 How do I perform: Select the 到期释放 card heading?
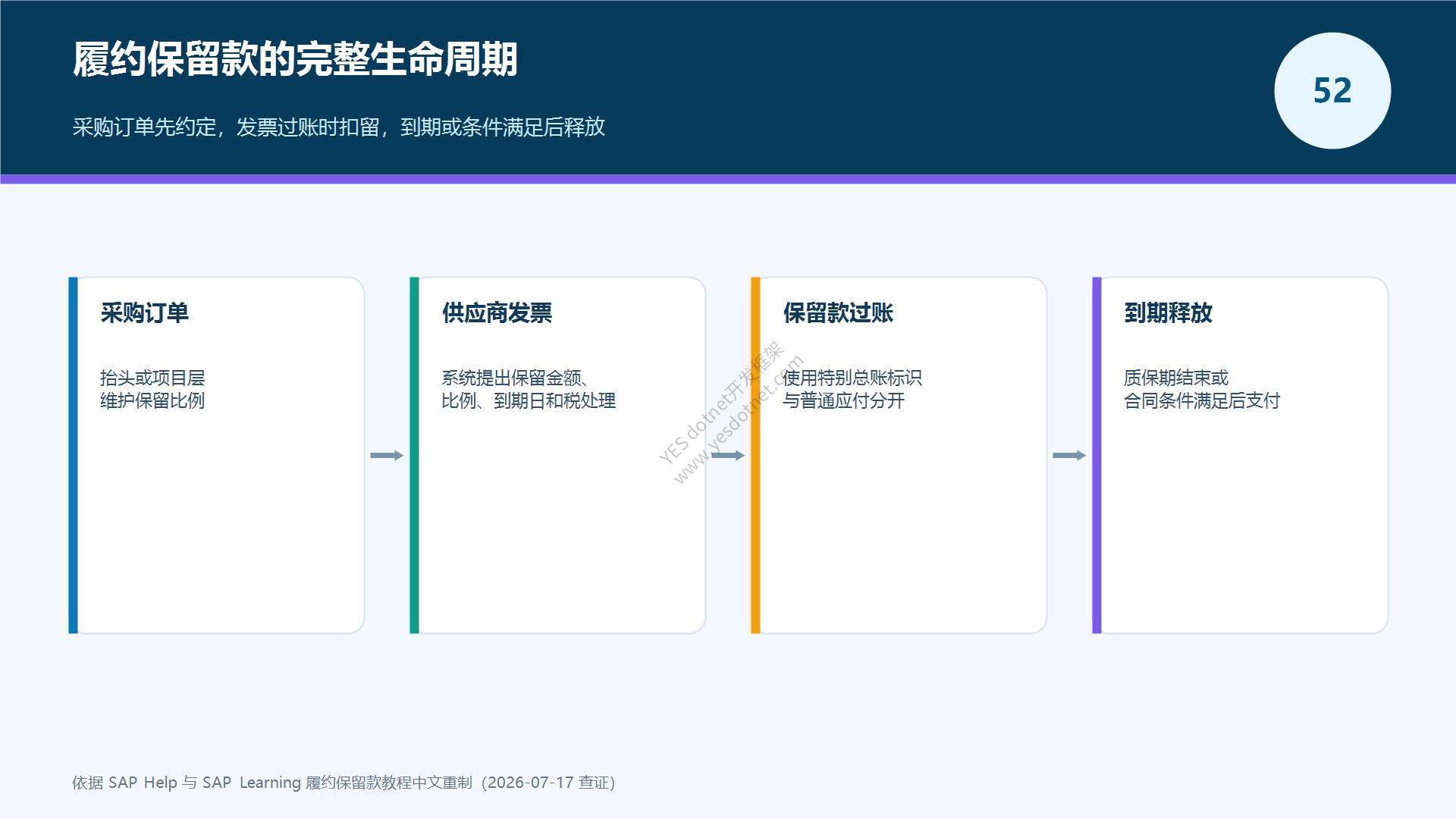(1168, 312)
